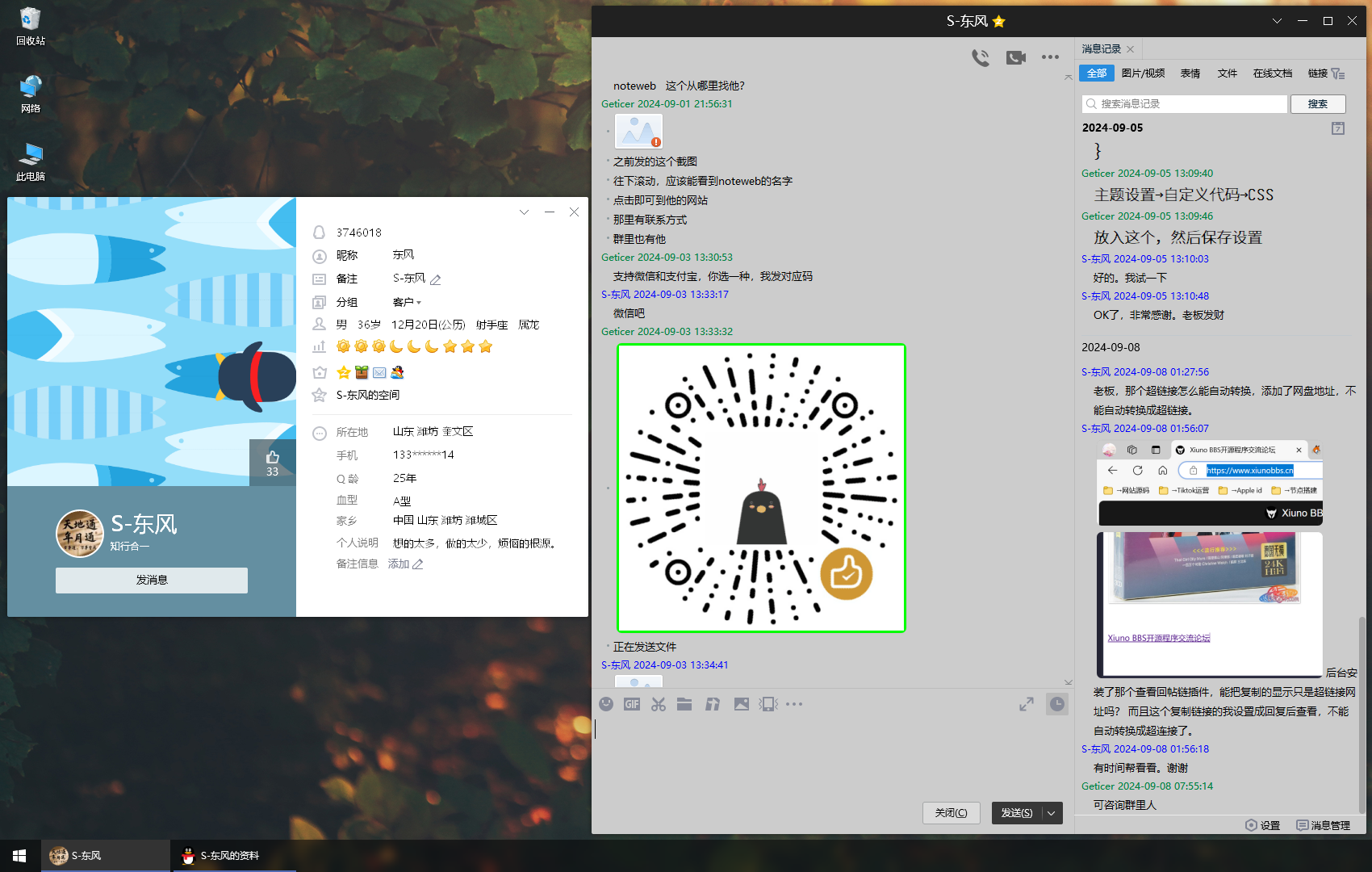Switch to the 文件 tab
Image resolution: width=1372 pixels, height=872 pixels.
(x=1227, y=73)
